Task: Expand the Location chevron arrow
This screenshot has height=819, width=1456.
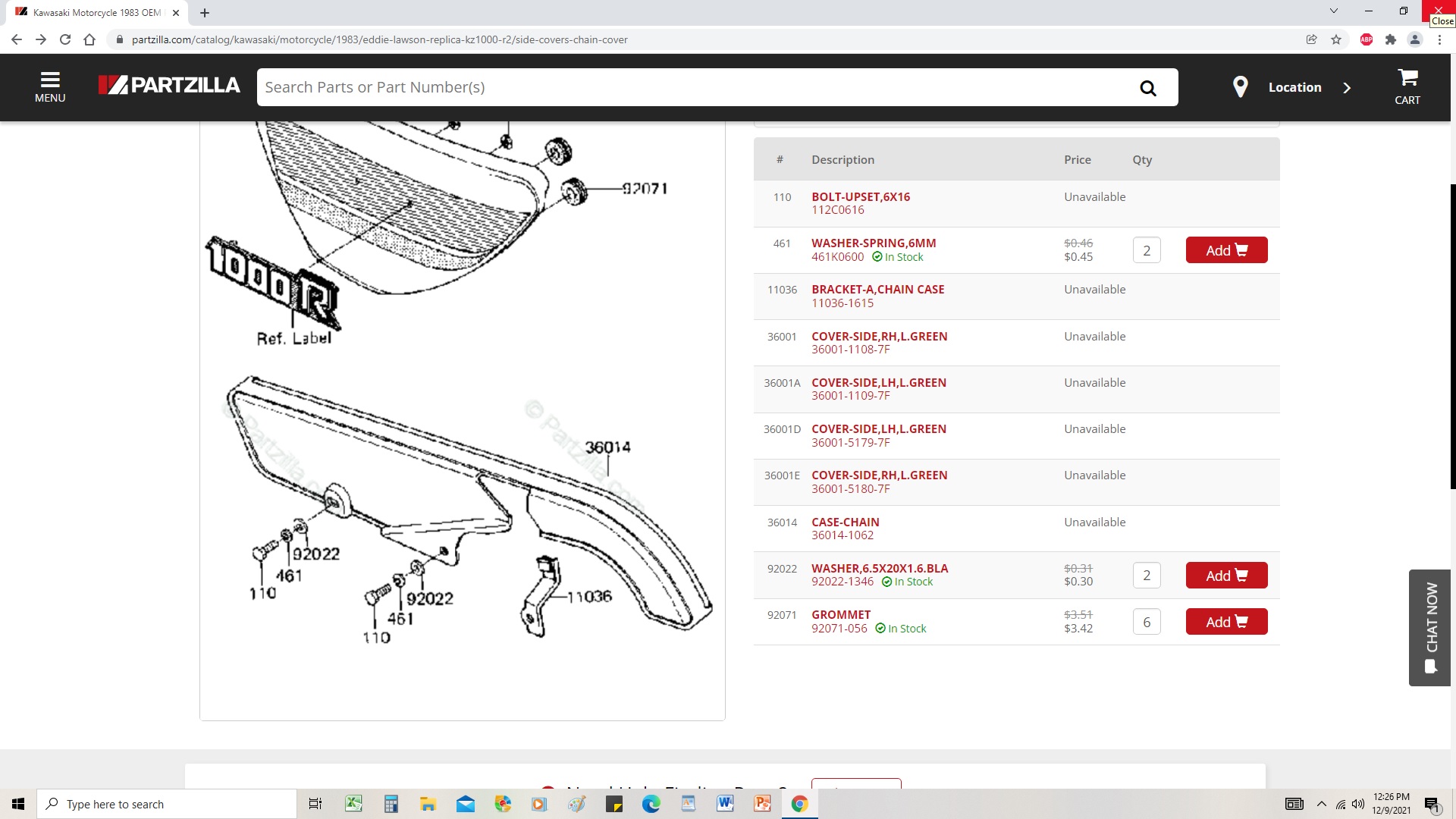Action: [1347, 88]
